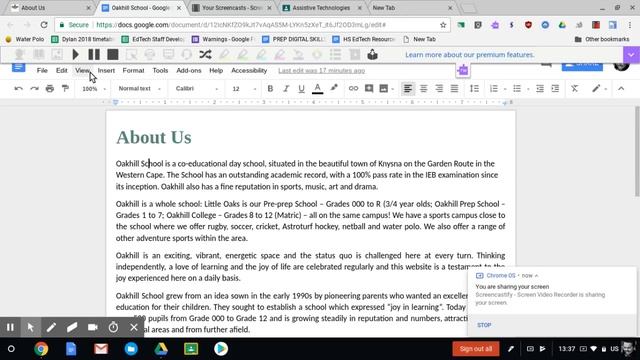Open the editing mode pencil dropdown
640x360 pixels.
599,89
